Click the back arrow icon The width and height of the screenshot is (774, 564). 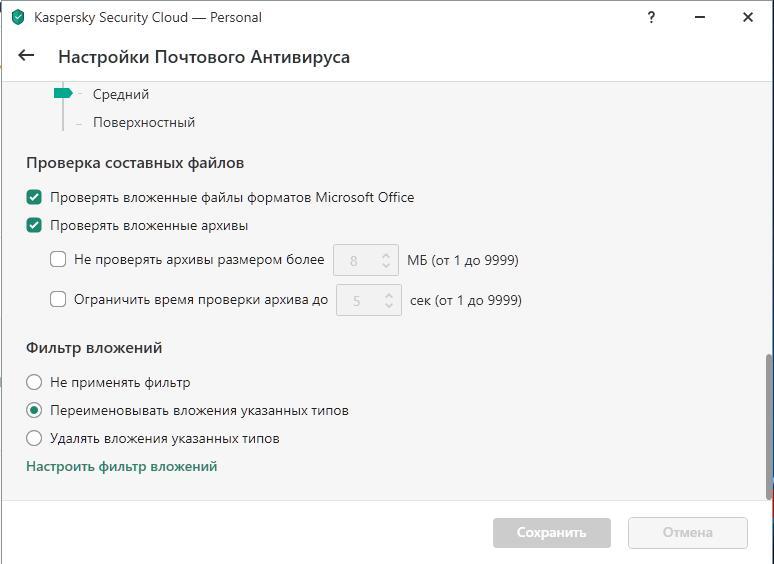(x=27, y=56)
